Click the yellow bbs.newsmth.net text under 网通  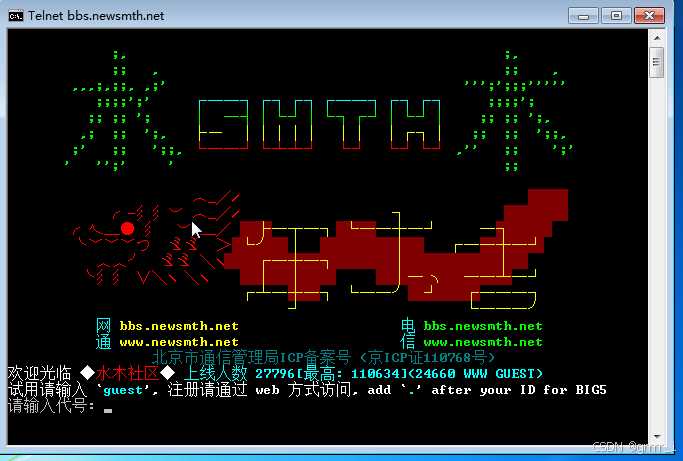pos(179,326)
